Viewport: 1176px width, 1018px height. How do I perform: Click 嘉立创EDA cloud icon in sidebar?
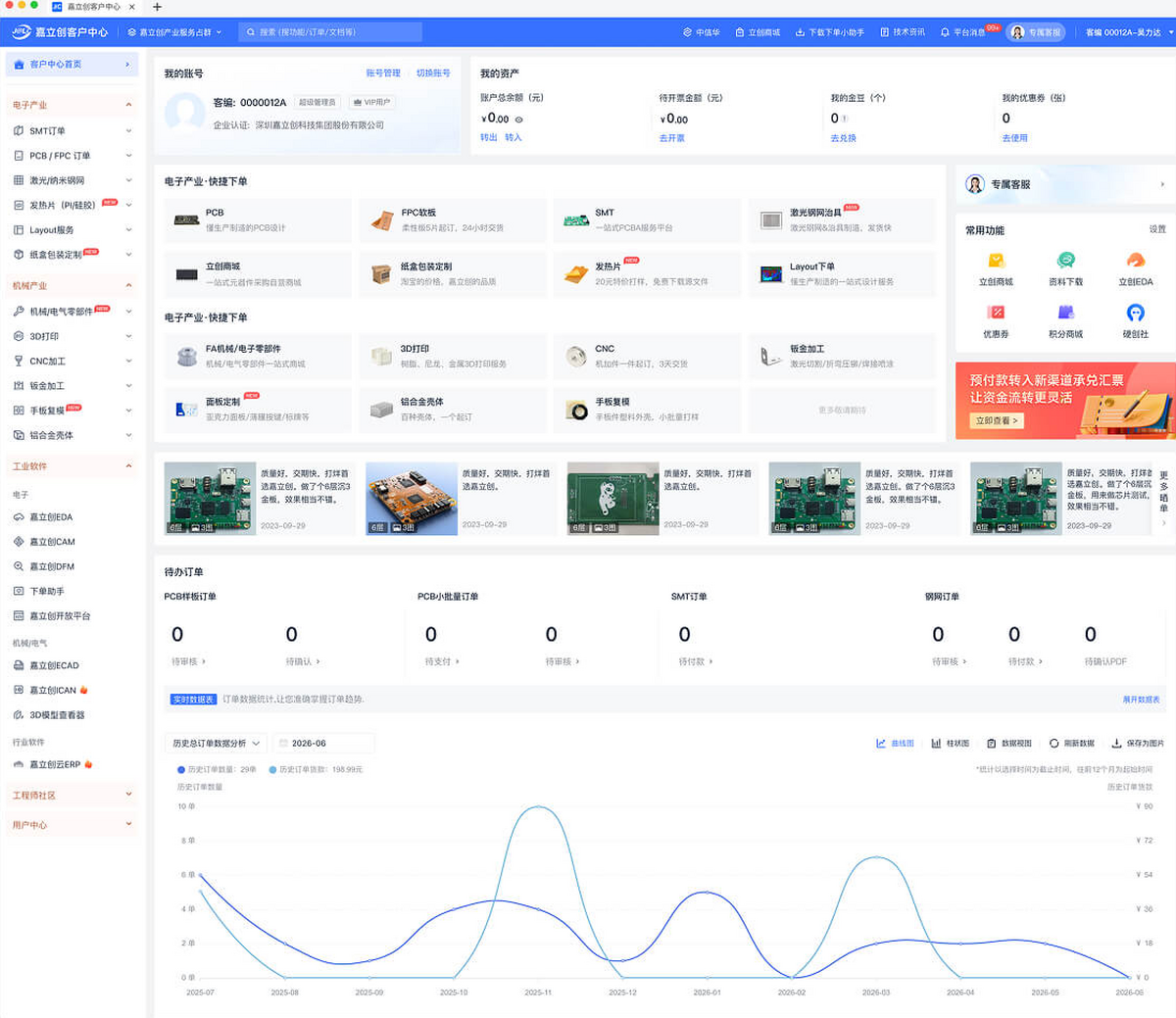pyautogui.click(x=19, y=517)
